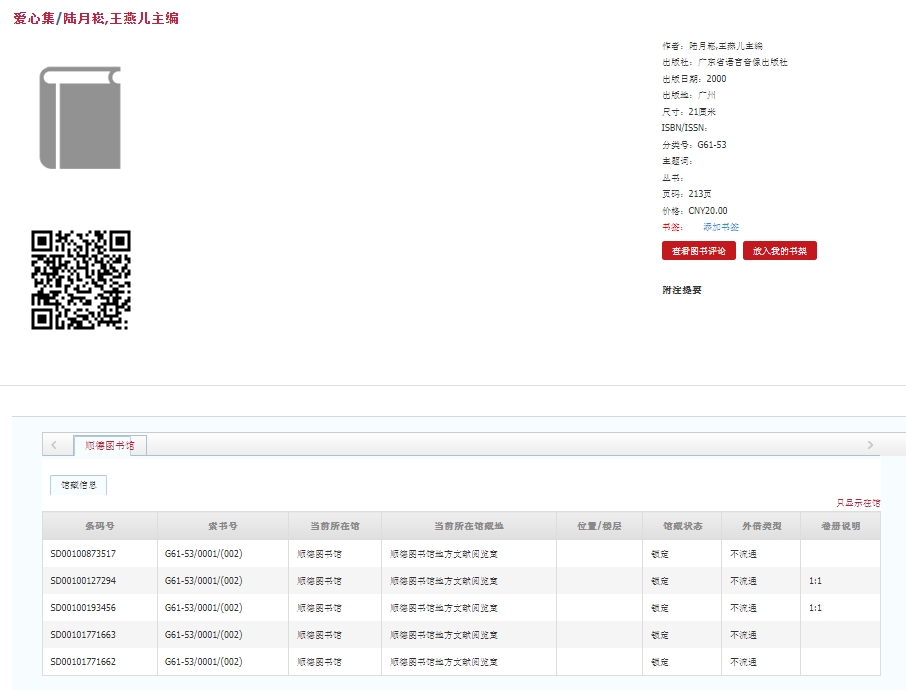
Task: Click the book title 爱心集/陆月崧,王燕儿主编
Action: coord(96,18)
